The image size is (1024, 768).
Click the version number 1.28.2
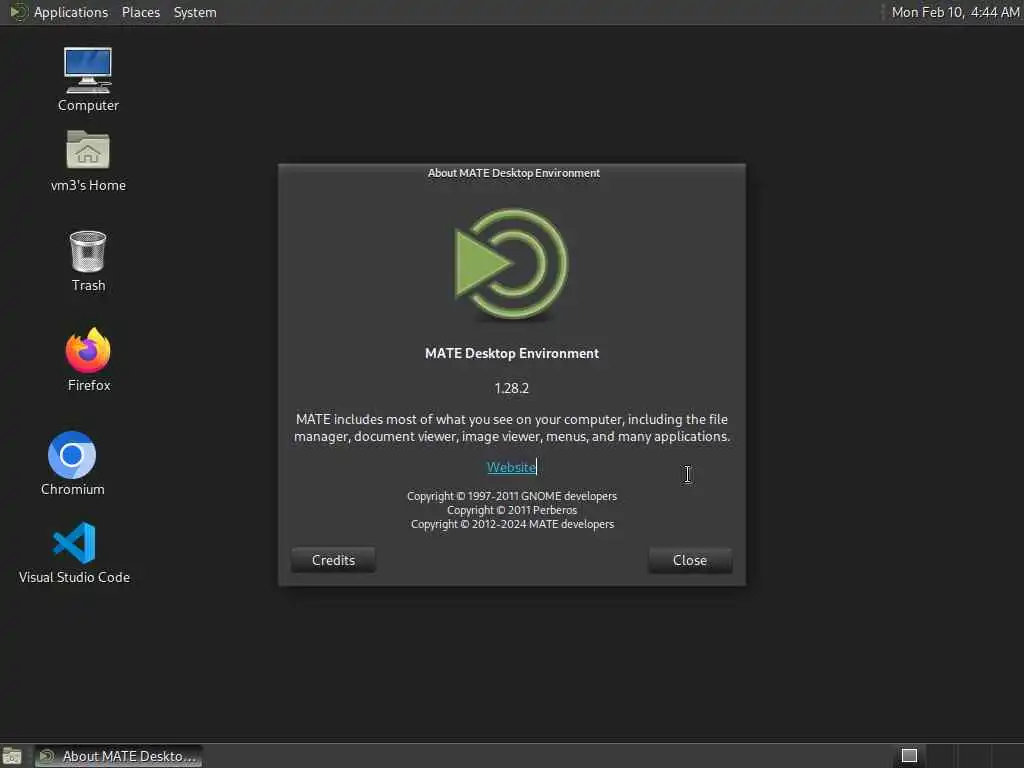coord(511,388)
